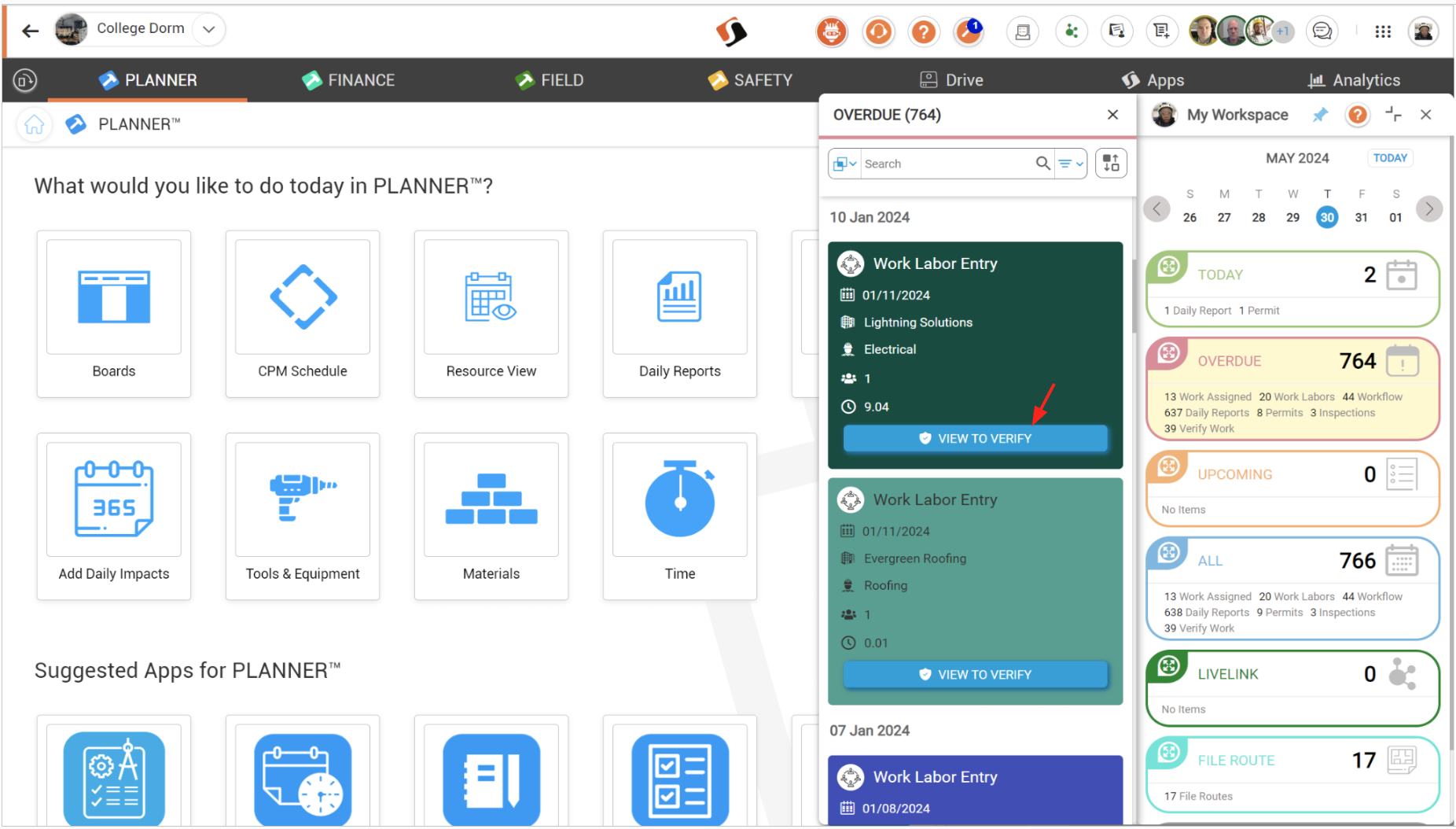Go back with the left arrow

click(x=30, y=31)
